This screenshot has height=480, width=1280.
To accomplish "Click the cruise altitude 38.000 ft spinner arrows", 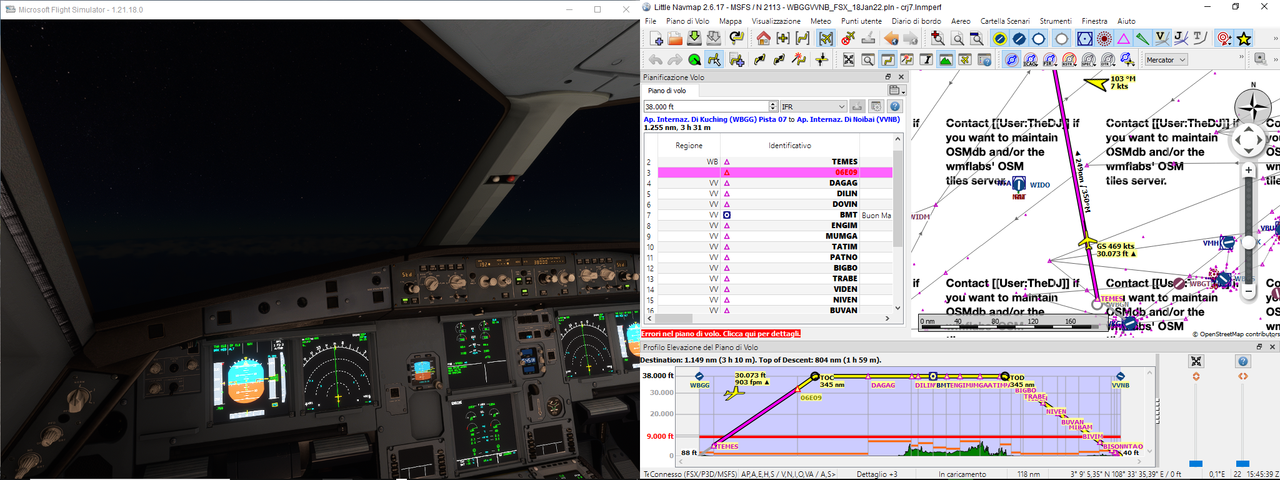I will point(773,105).
